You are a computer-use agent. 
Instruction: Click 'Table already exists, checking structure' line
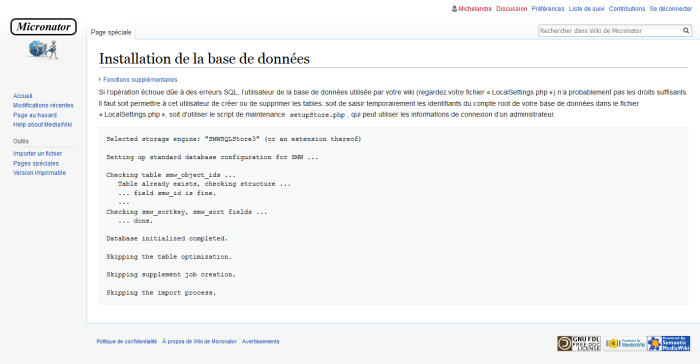point(204,184)
